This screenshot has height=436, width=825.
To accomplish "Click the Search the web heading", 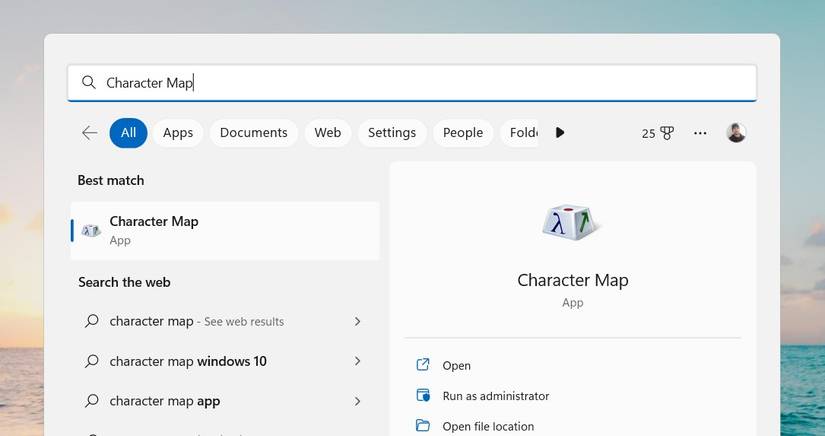I will coord(124,282).
